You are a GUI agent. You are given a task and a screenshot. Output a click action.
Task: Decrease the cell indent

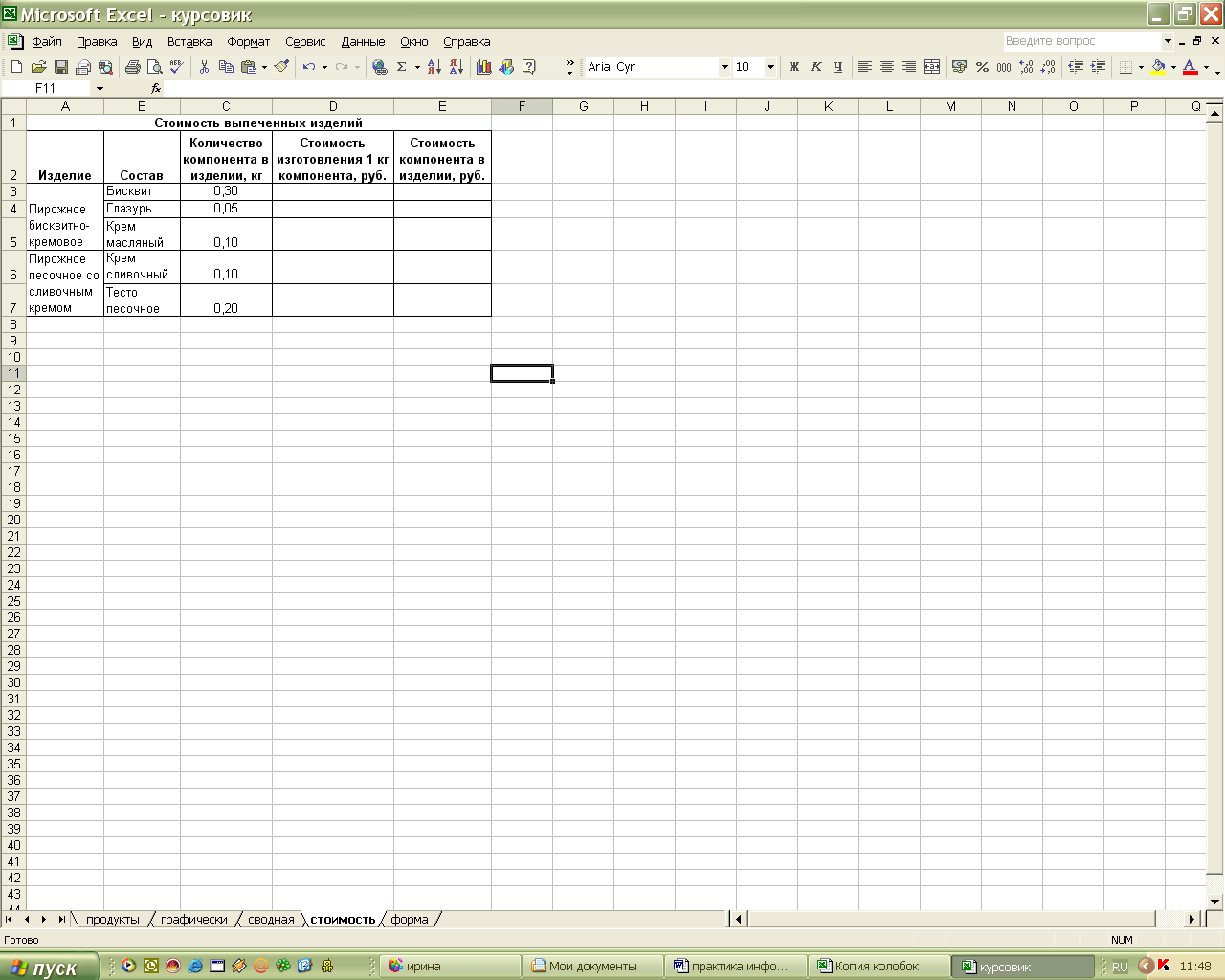(1076, 67)
